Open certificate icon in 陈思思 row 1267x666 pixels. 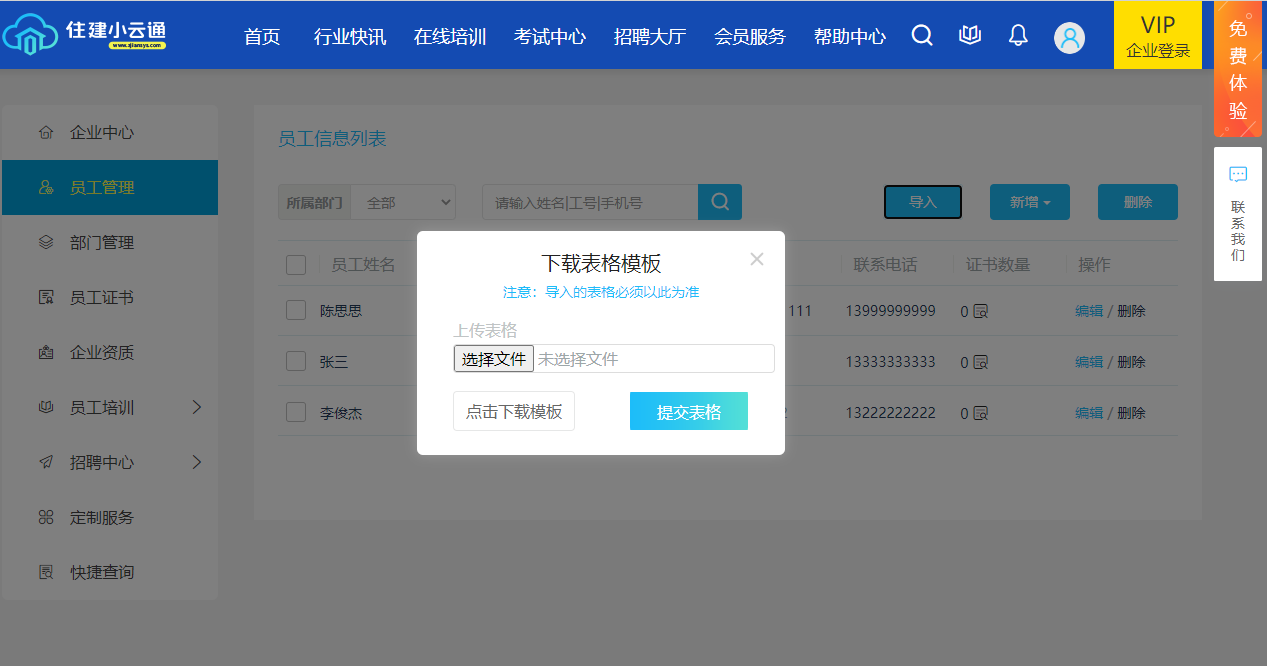[981, 311]
